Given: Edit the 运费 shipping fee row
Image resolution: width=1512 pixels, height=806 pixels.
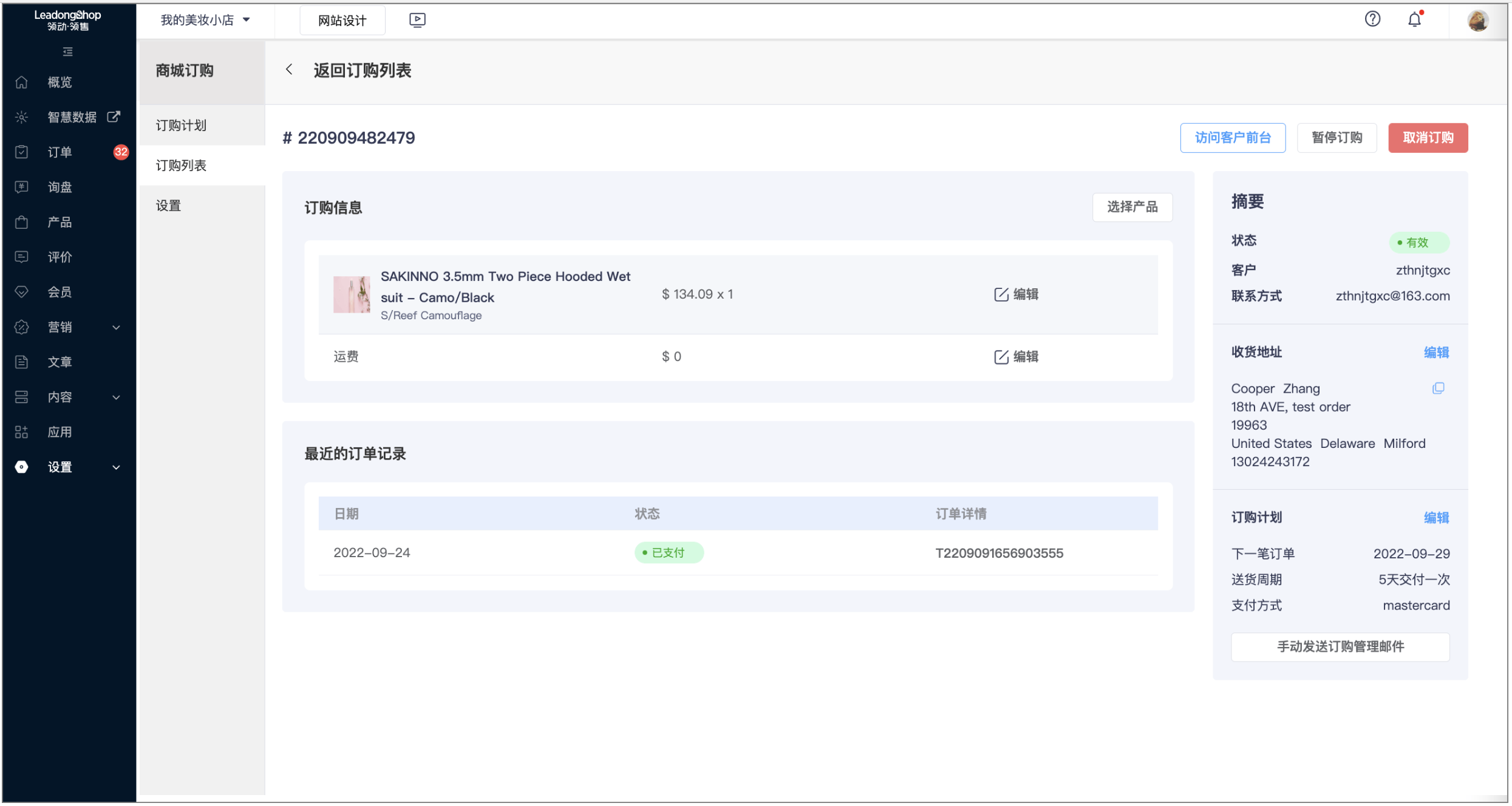Looking at the screenshot, I should pyautogui.click(x=1017, y=357).
